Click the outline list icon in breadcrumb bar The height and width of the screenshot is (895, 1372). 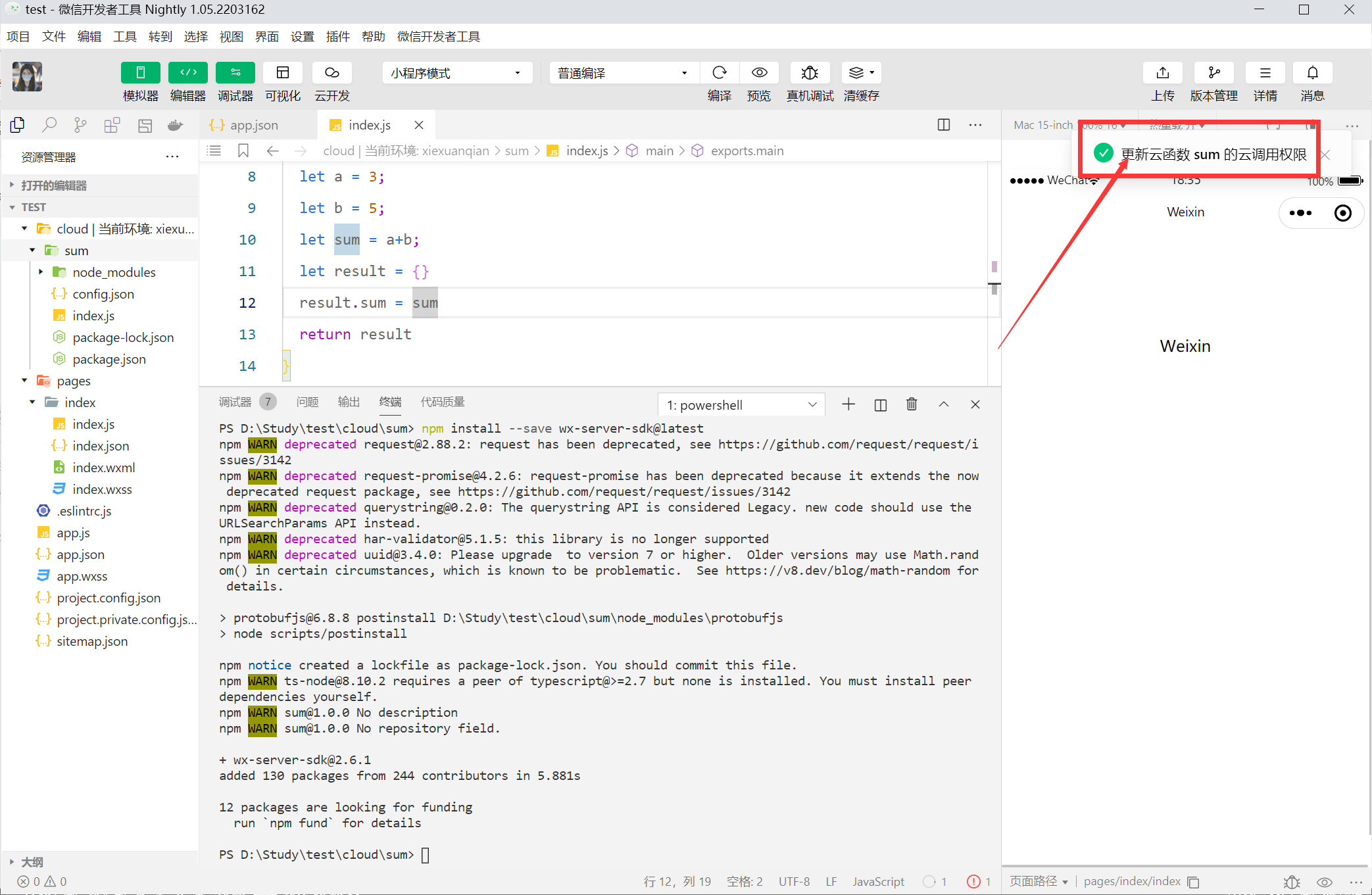[214, 151]
